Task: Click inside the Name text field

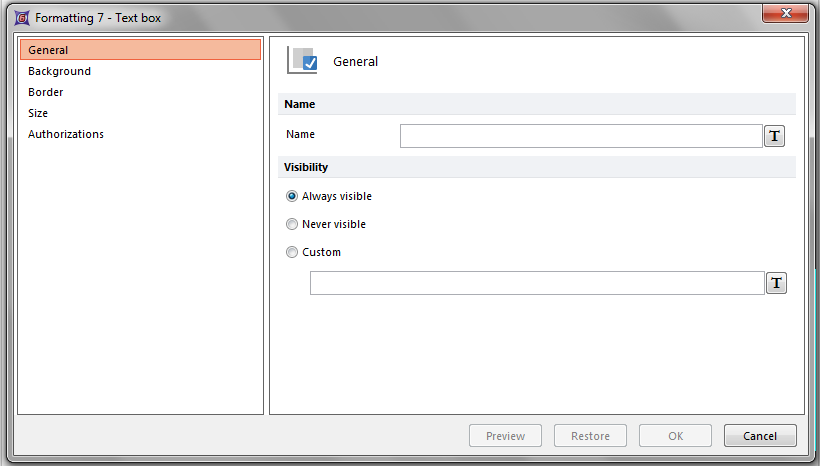Action: (580, 136)
